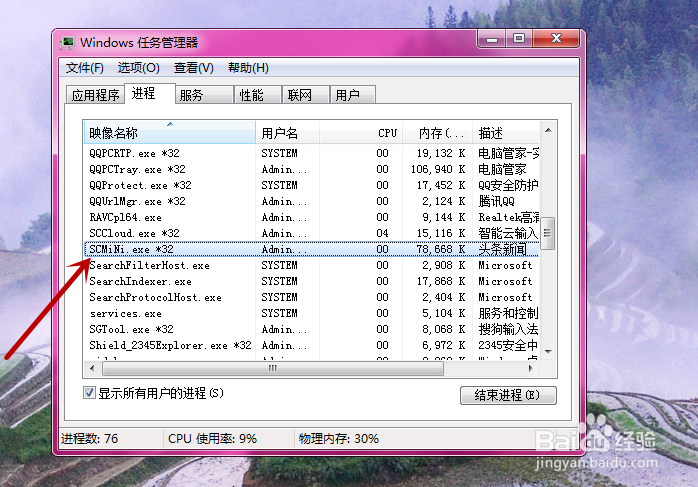Click the 106,940 K memory value

tap(438, 169)
